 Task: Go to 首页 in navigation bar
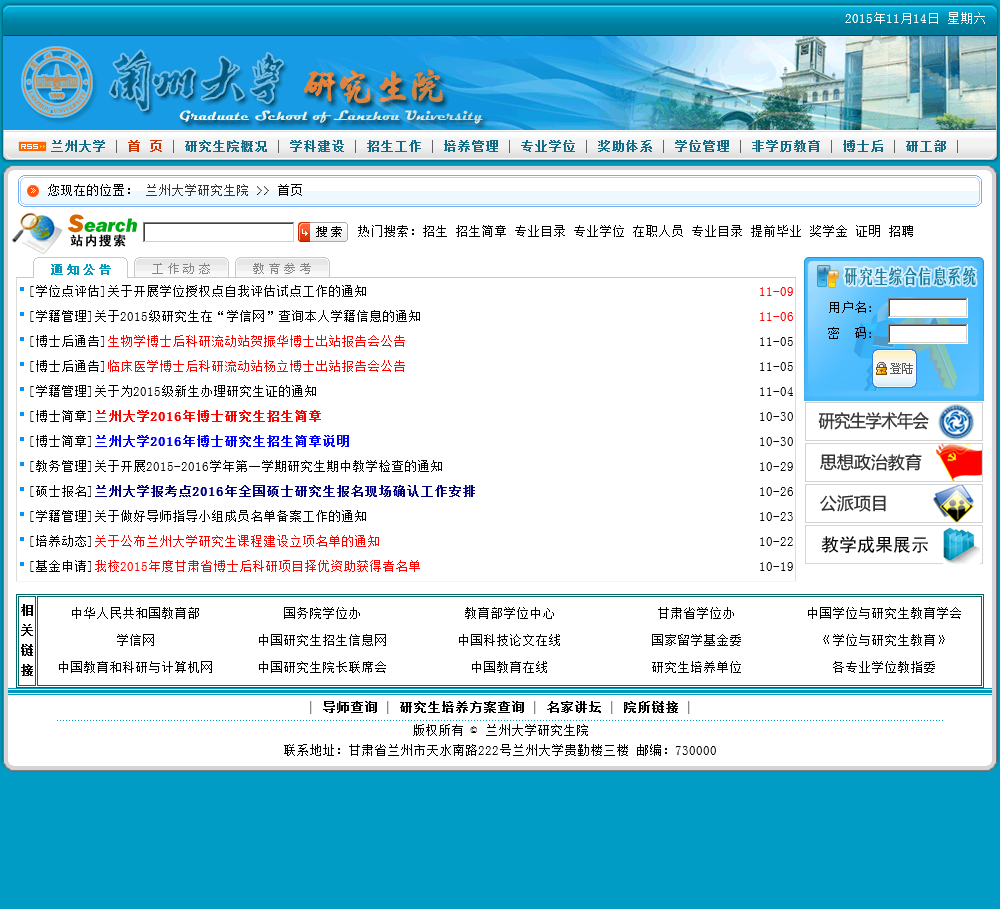coord(145,146)
